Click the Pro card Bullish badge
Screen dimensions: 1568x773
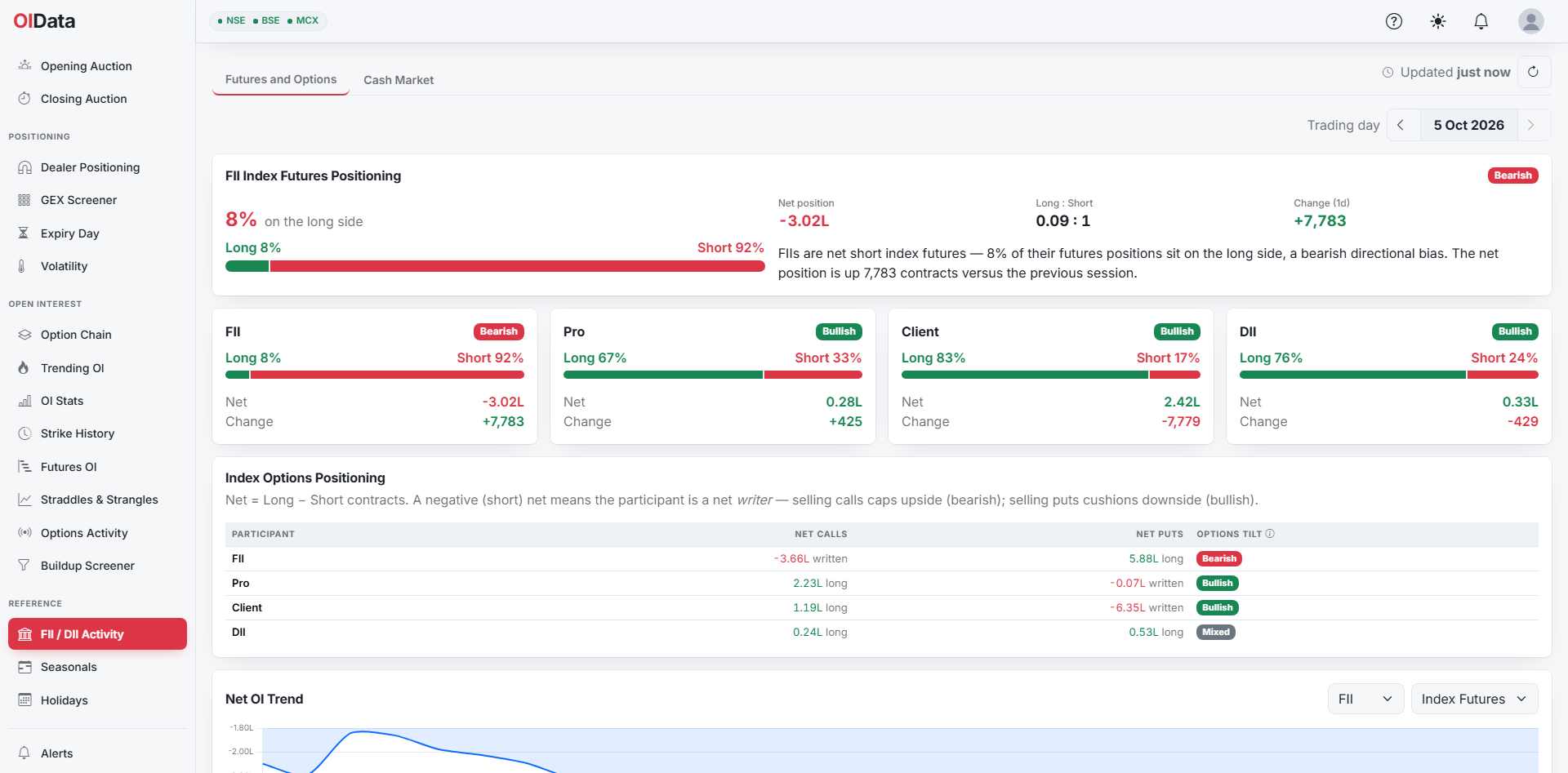(x=839, y=331)
